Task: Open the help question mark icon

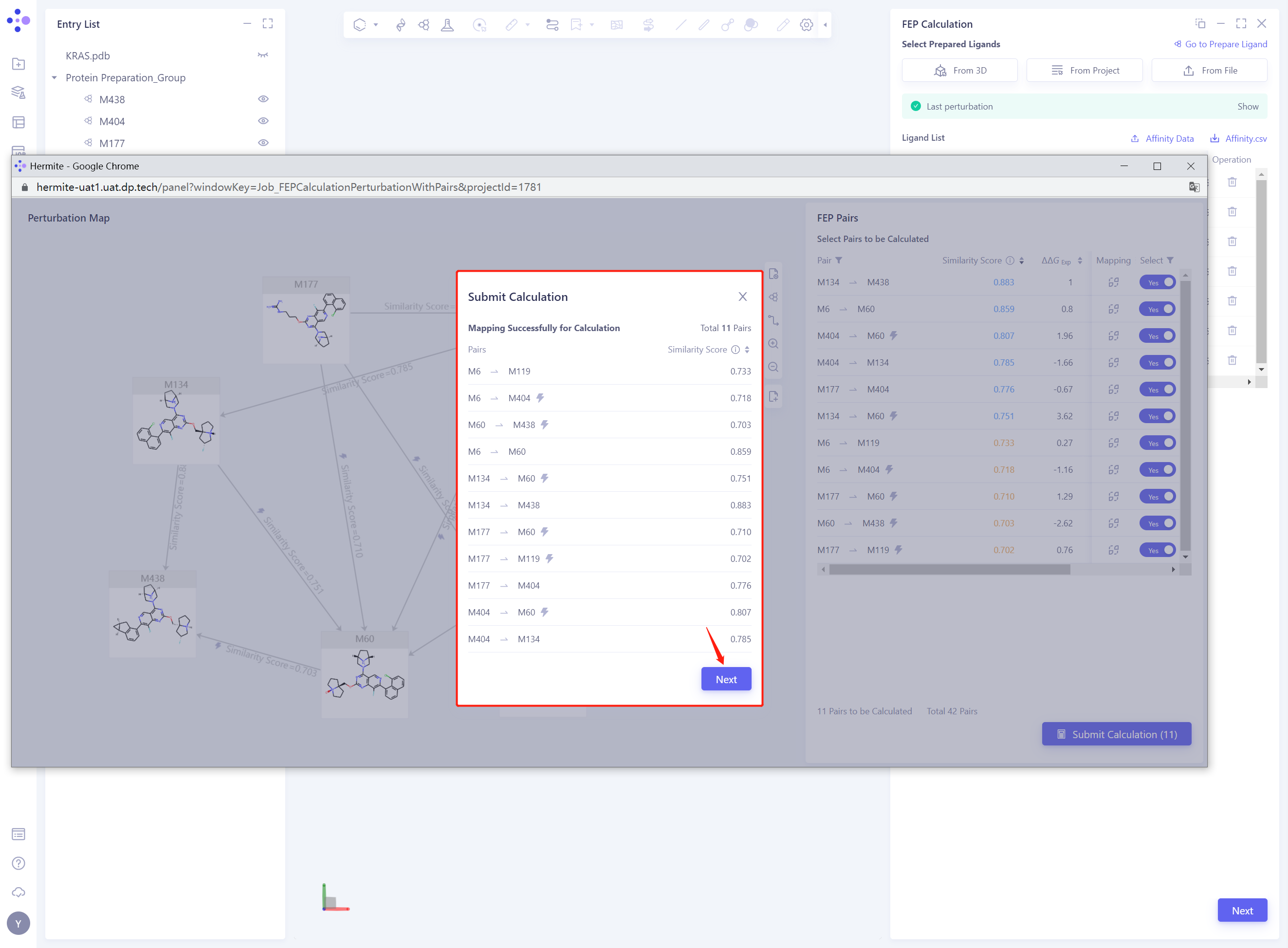Action: 18,863
